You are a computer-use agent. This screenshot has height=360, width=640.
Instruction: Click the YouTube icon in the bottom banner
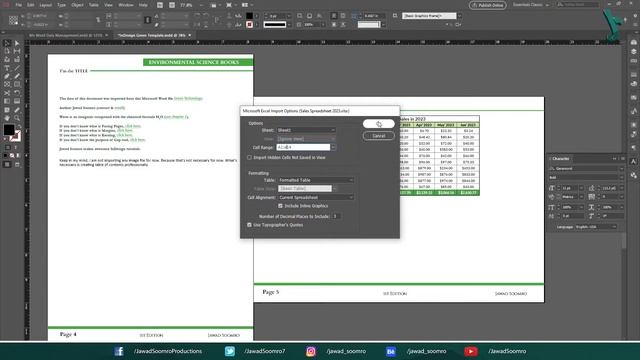coord(471,351)
